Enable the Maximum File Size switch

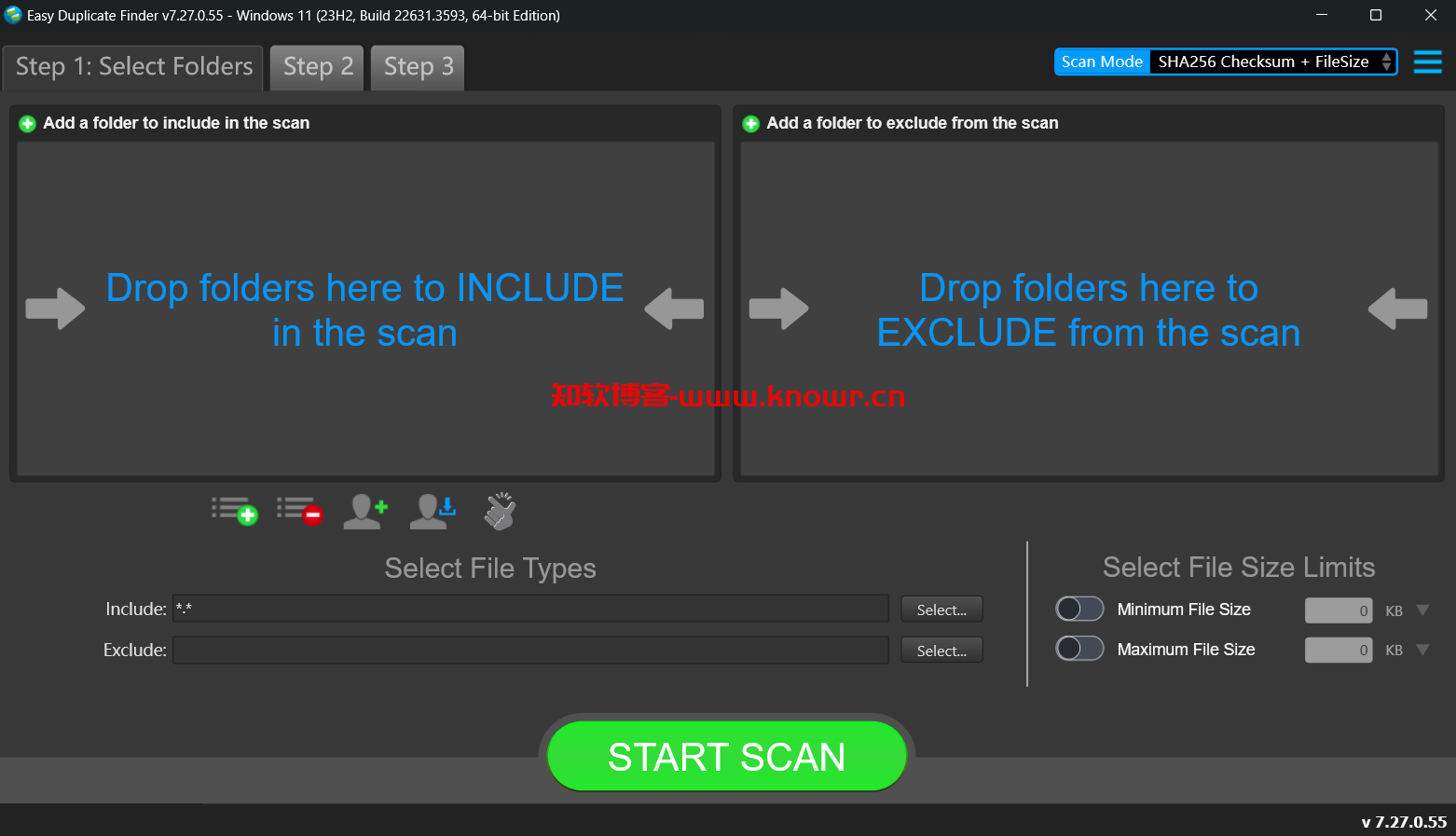point(1079,648)
